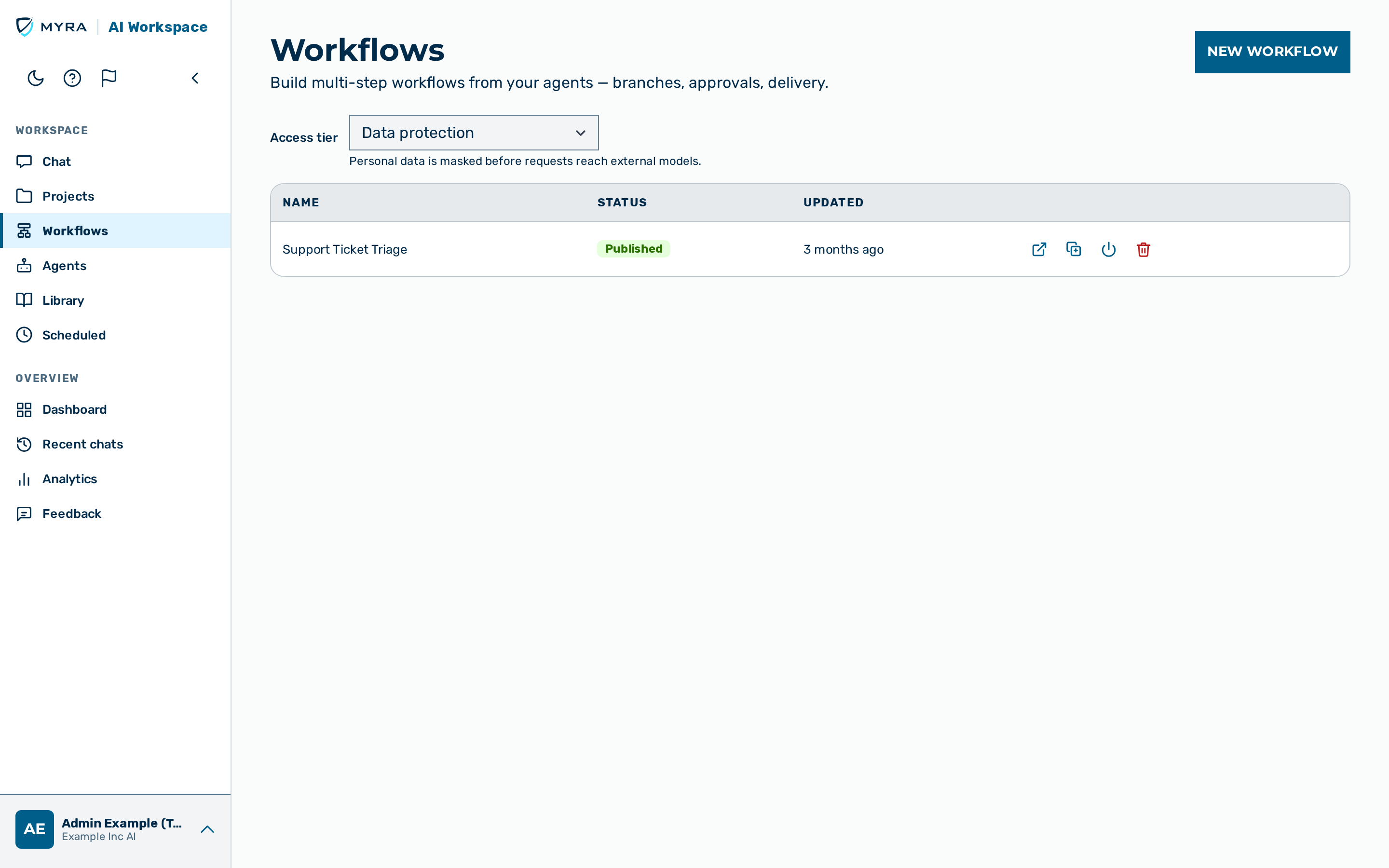
Task: Open the help question mark icon
Action: [x=72, y=78]
